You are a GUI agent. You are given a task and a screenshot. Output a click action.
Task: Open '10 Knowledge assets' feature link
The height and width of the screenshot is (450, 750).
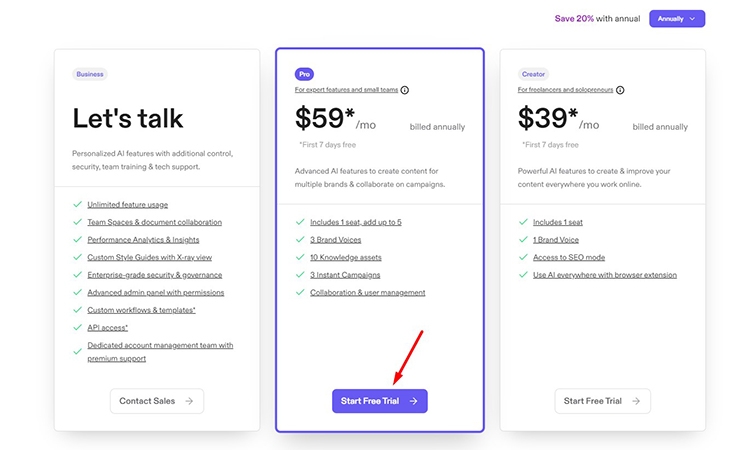pos(346,257)
